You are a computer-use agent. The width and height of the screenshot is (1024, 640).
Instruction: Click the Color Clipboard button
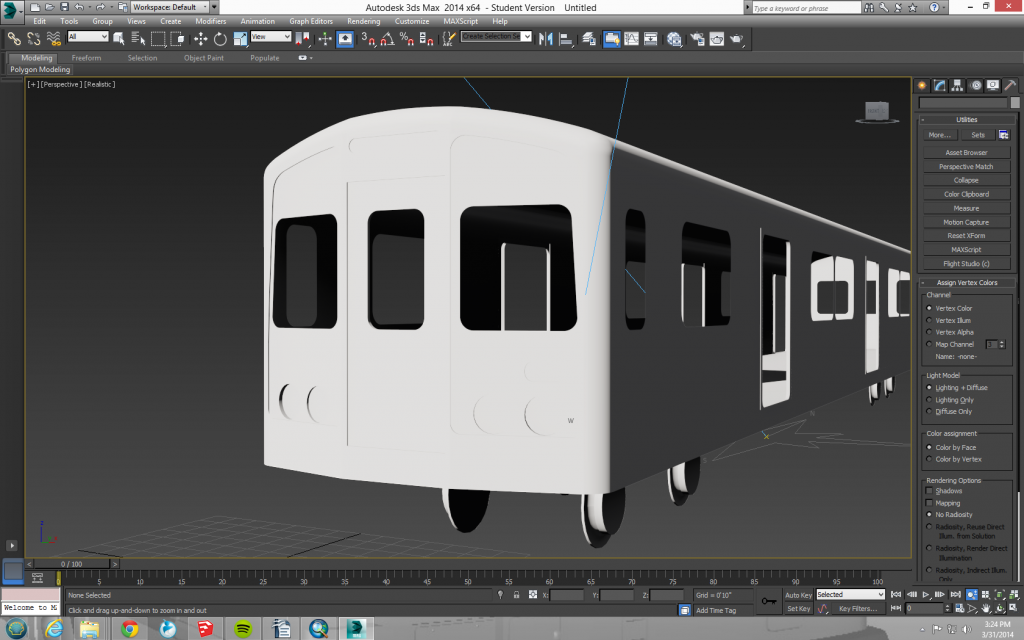[967, 195]
